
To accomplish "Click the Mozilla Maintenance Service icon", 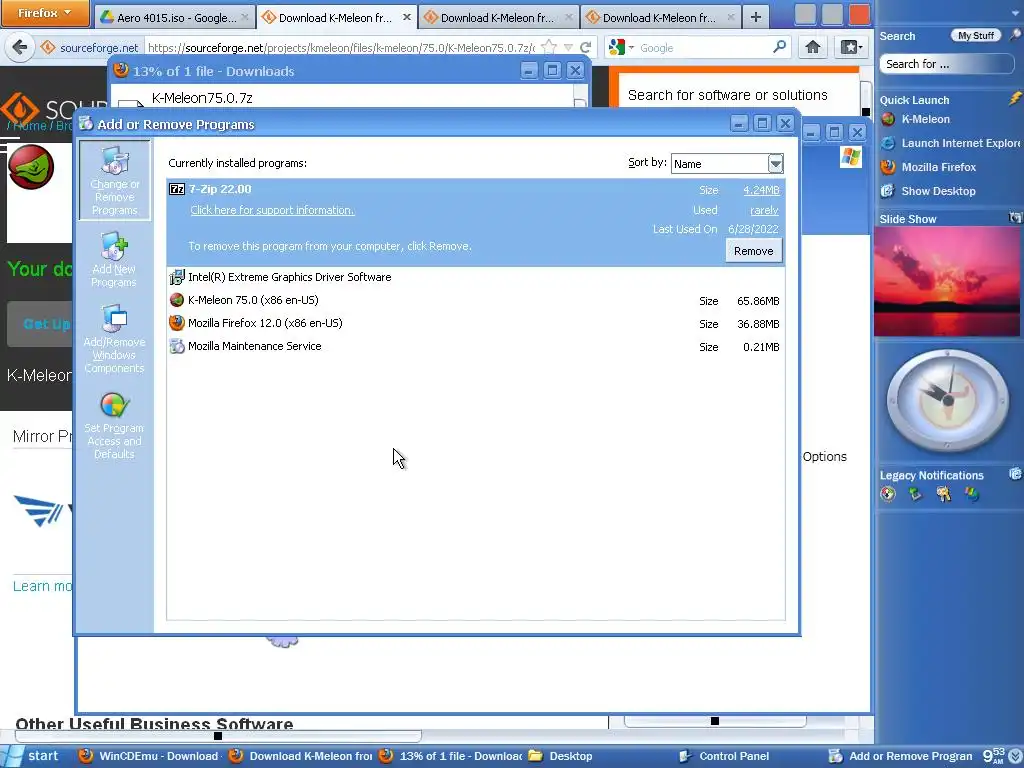I will pos(177,347).
